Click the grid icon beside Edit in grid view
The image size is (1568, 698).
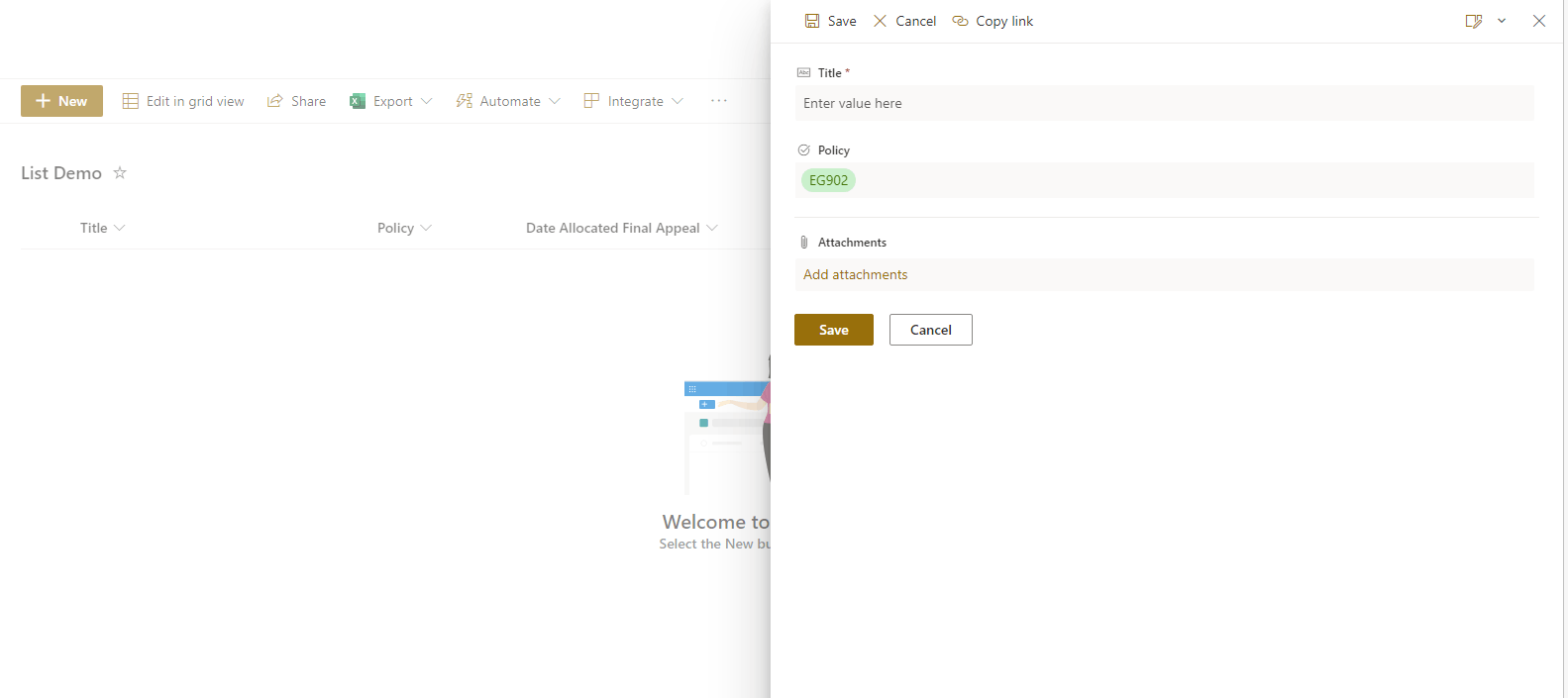(130, 101)
